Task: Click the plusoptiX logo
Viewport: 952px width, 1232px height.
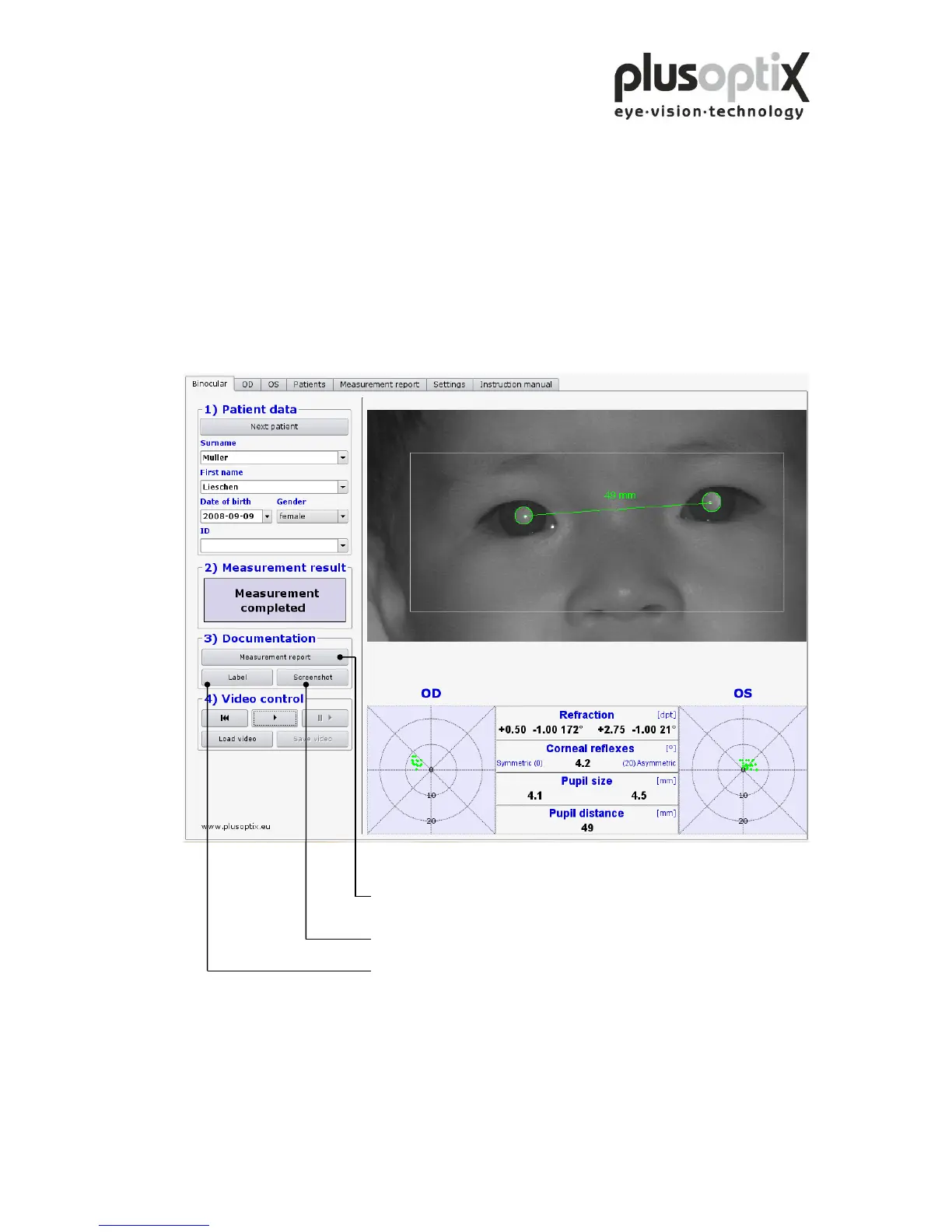Action: tap(711, 86)
